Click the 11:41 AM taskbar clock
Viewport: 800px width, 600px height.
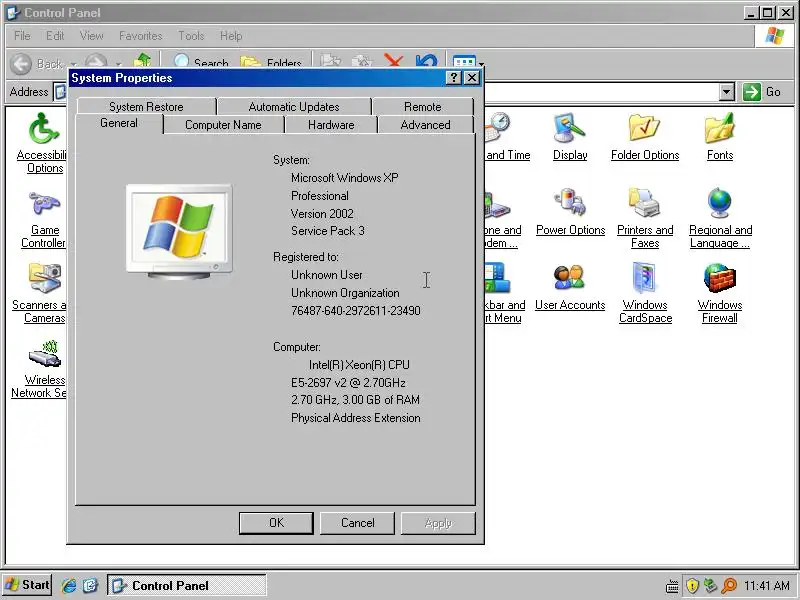pos(766,585)
